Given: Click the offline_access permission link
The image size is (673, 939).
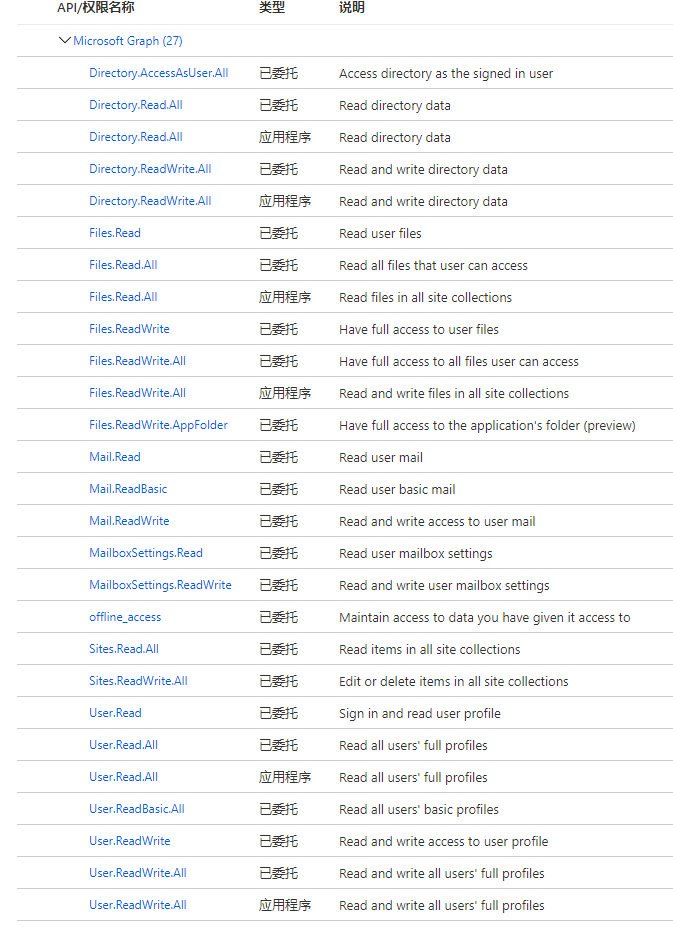Looking at the screenshot, I should point(124,617).
